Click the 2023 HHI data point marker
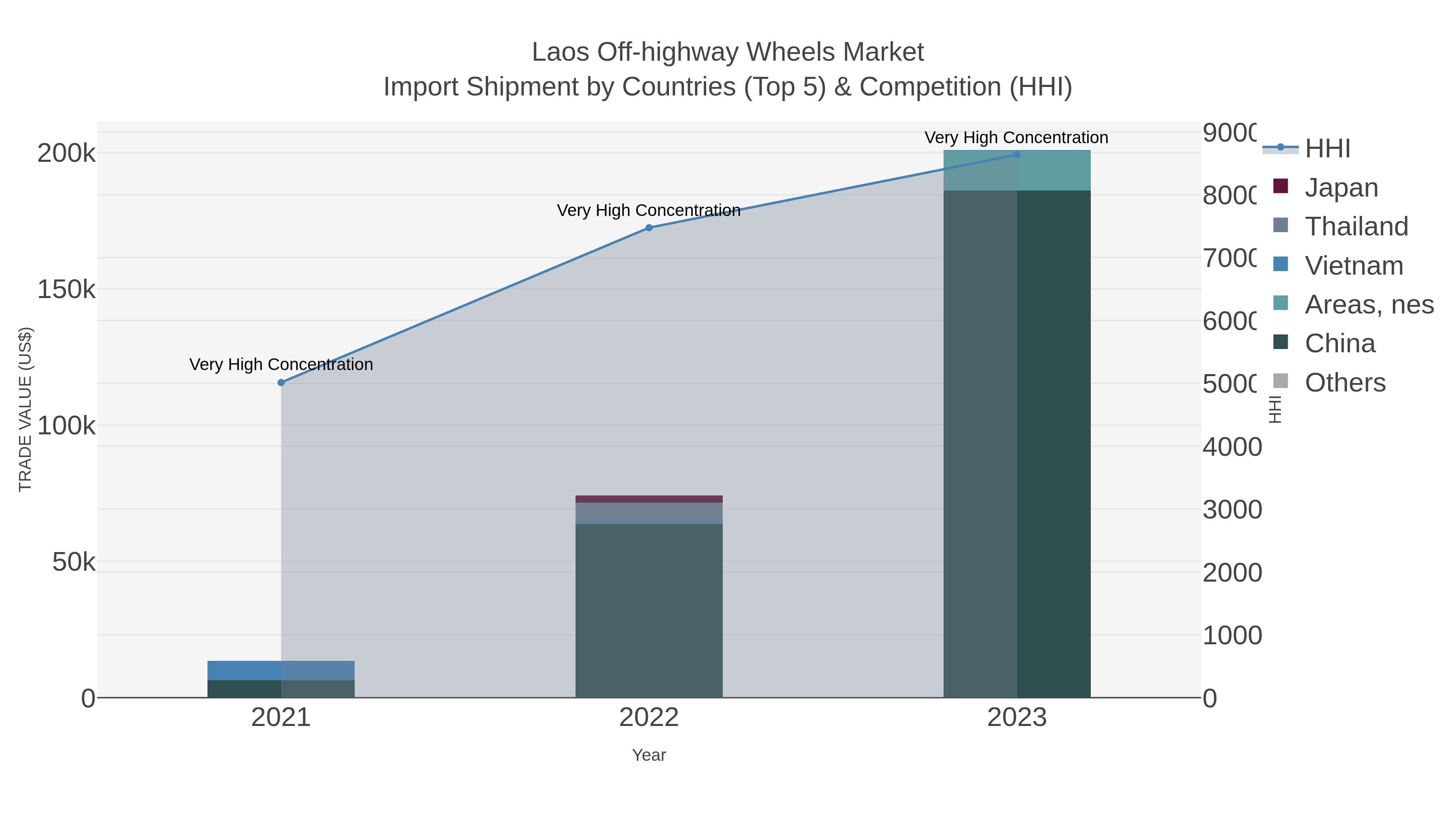This screenshot has width=1456, height=819. coord(1017,154)
